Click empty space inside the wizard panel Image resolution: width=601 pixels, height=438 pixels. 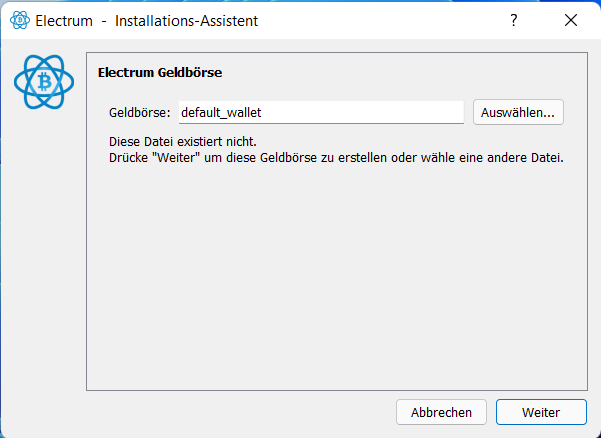(337, 276)
